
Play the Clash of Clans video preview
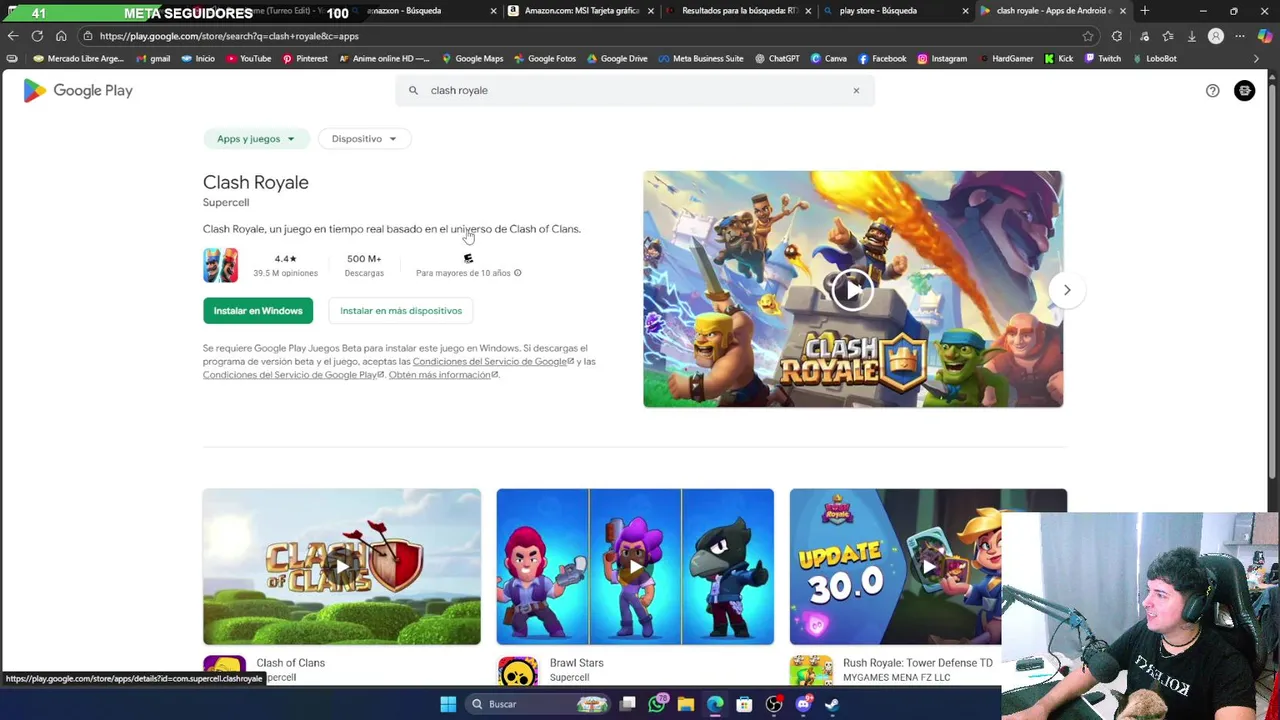[x=342, y=567]
